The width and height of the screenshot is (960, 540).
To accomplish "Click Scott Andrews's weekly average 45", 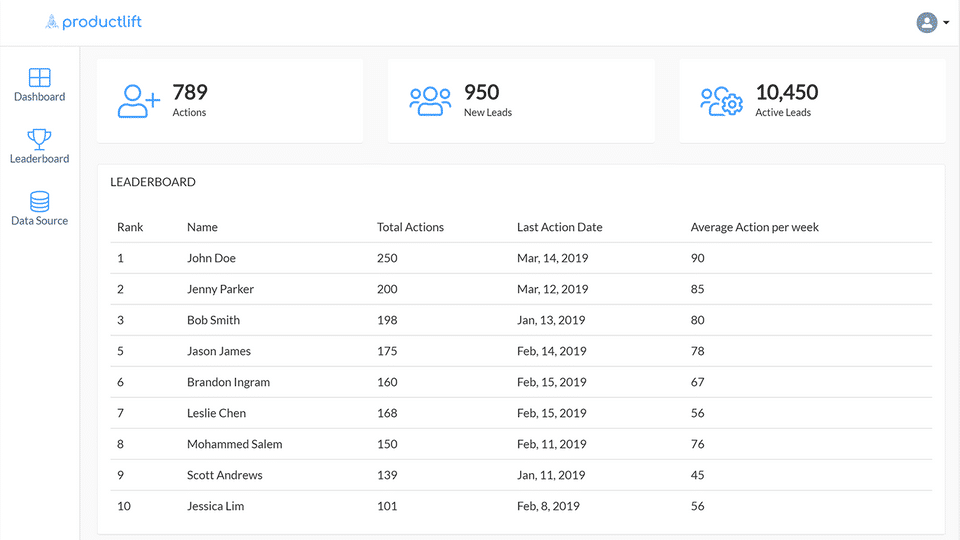I will [697, 475].
